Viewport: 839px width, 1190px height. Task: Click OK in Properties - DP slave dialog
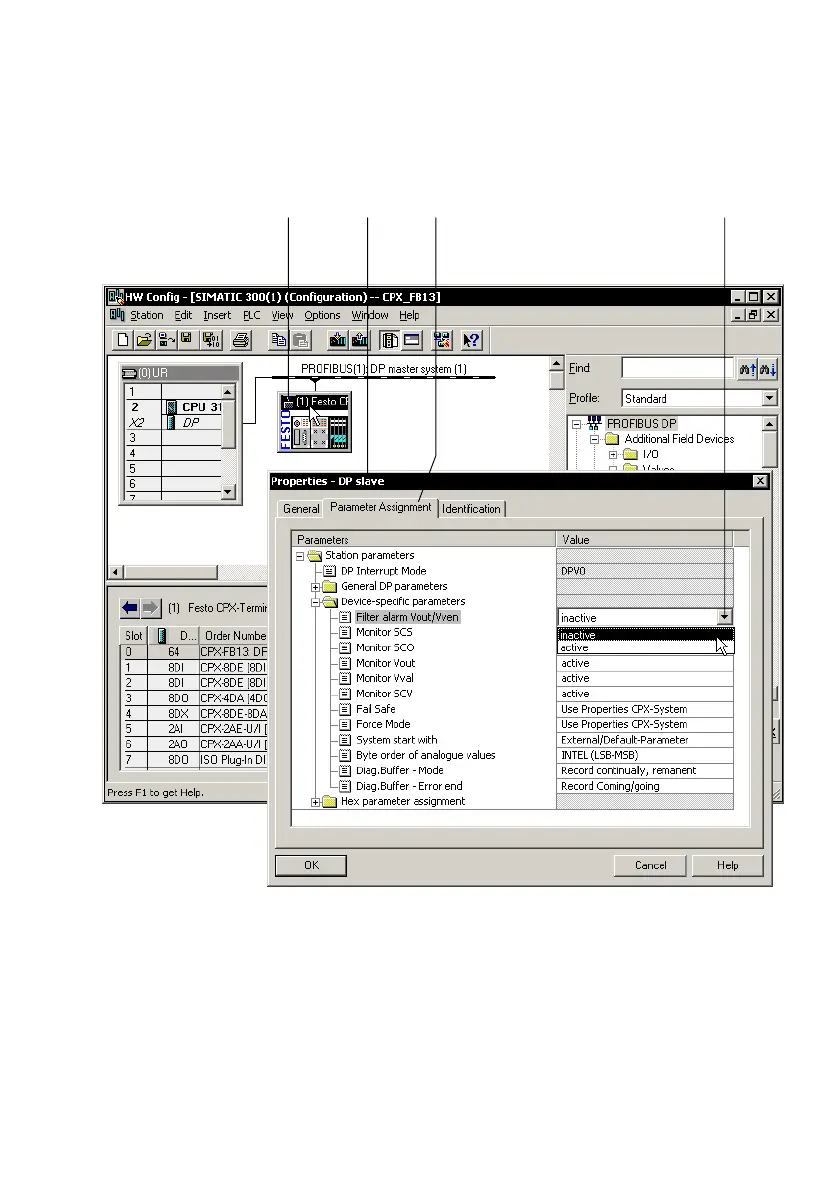pos(311,865)
